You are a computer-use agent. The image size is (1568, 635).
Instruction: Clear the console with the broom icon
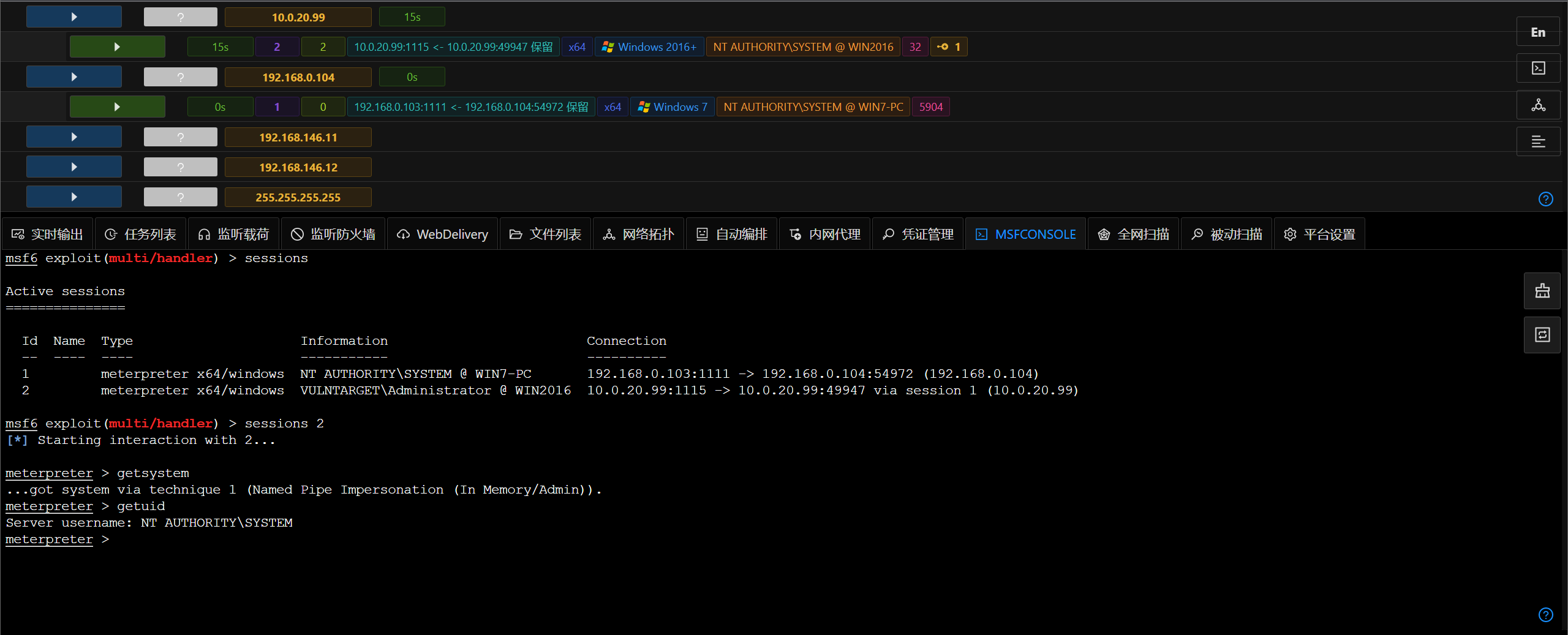click(1542, 291)
